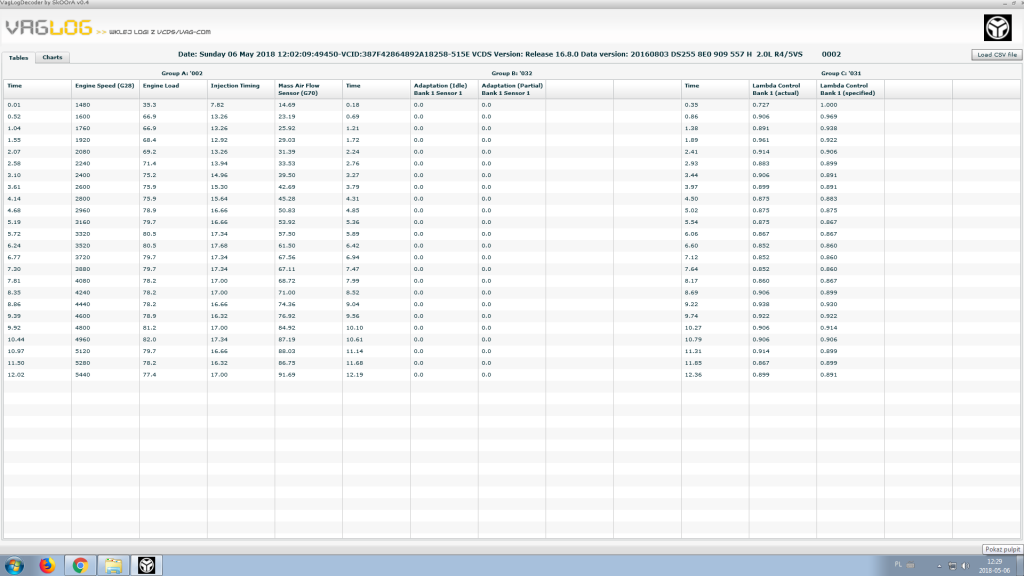This screenshot has height=576, width=1024.
Task: Select injection timing cell 17.68
Action: 219,246
